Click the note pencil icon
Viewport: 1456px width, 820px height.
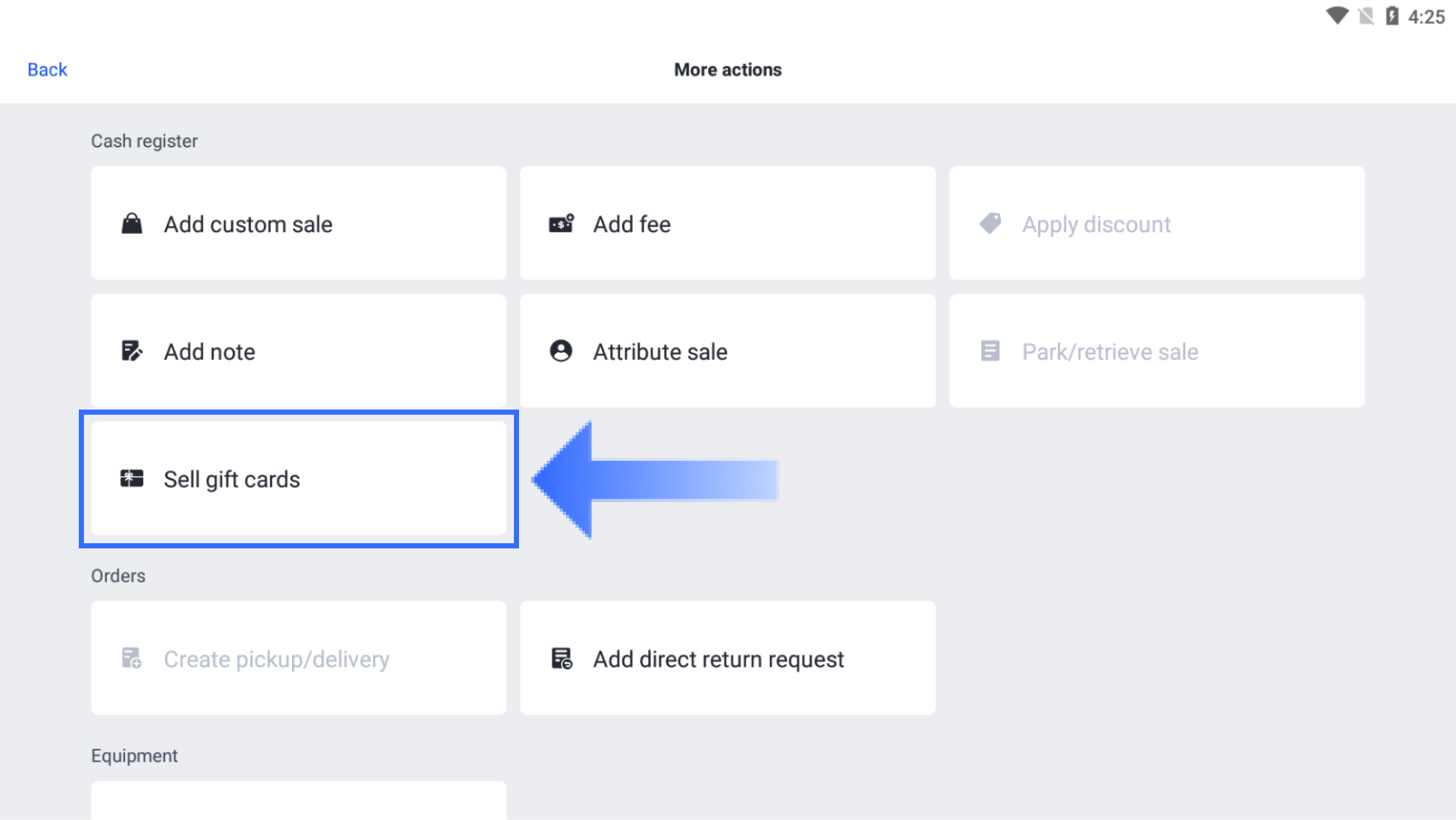pyautogui.click(x=132, y=351)
